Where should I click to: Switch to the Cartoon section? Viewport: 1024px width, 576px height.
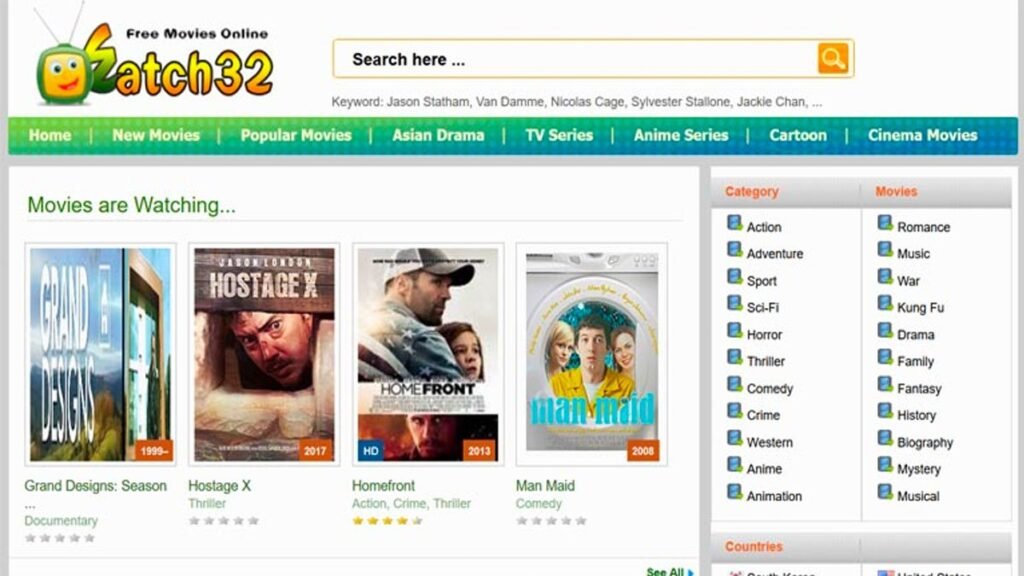click(798, 134)
